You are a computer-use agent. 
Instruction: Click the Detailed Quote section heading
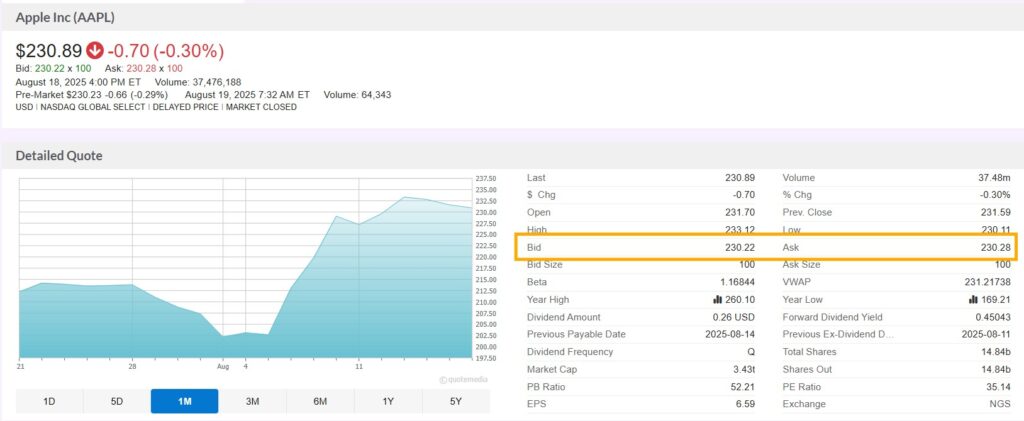(59, 156)
